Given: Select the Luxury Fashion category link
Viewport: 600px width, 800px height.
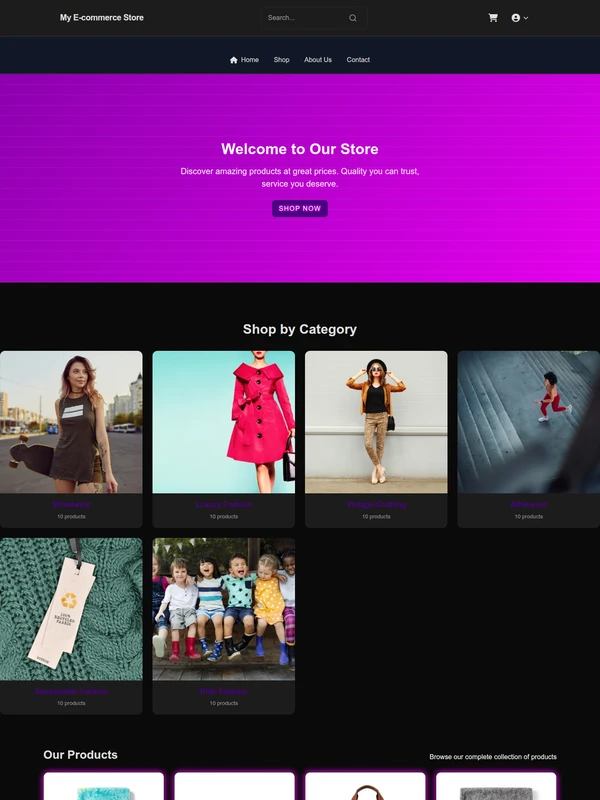Looking at the screenshot, I should click(x=223, y=504).
